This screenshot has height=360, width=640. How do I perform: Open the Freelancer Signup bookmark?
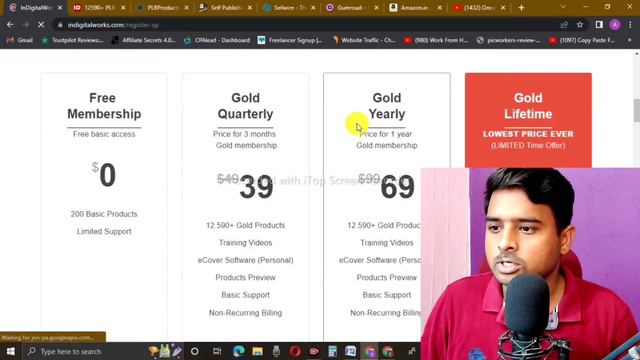[x=290, y=40]
